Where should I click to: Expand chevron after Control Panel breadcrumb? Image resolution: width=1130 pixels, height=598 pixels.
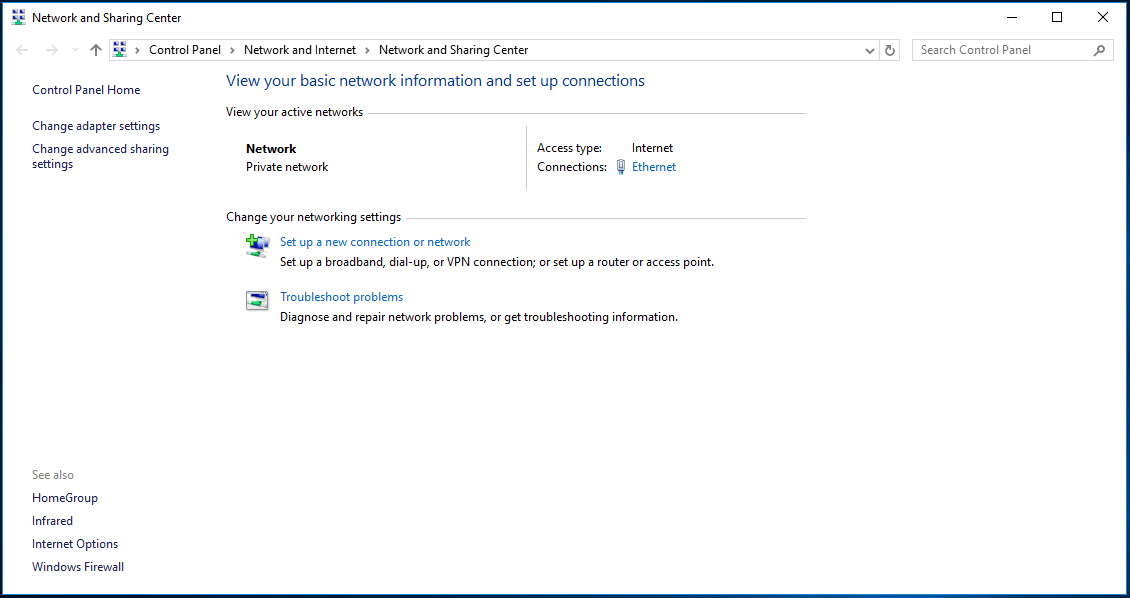[x=232, y=50]
